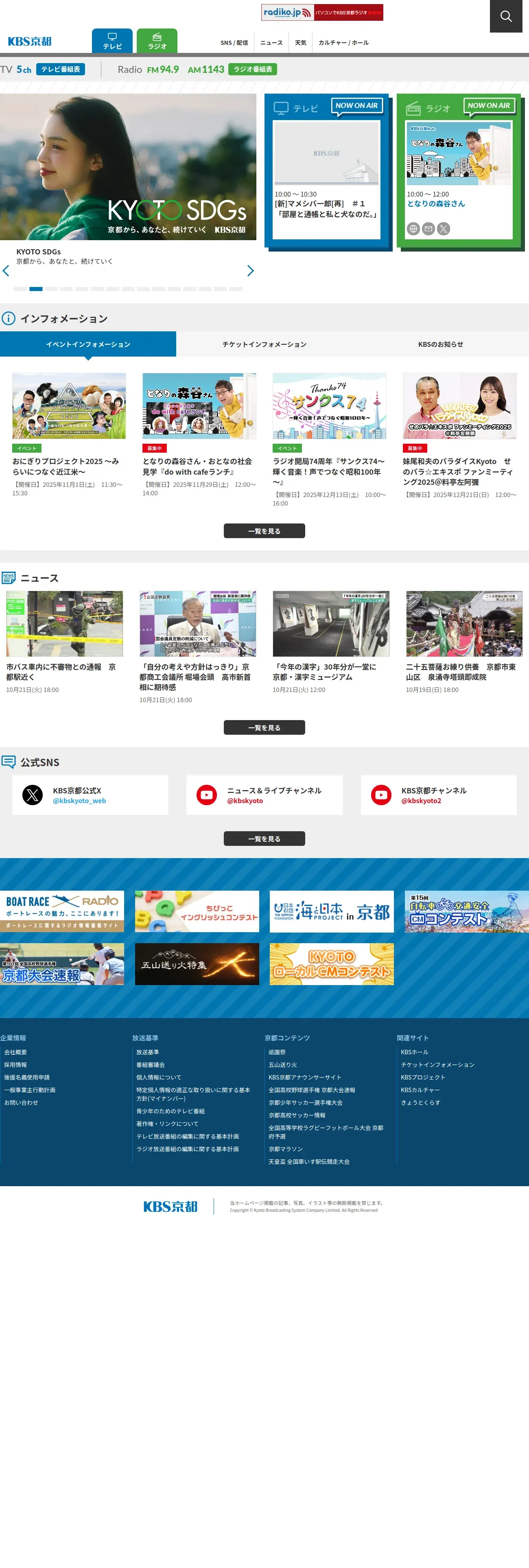Screen dimensions: 529x1568
Task: Open BOAT RACE RADIO banner
Action: coord(62,912)
